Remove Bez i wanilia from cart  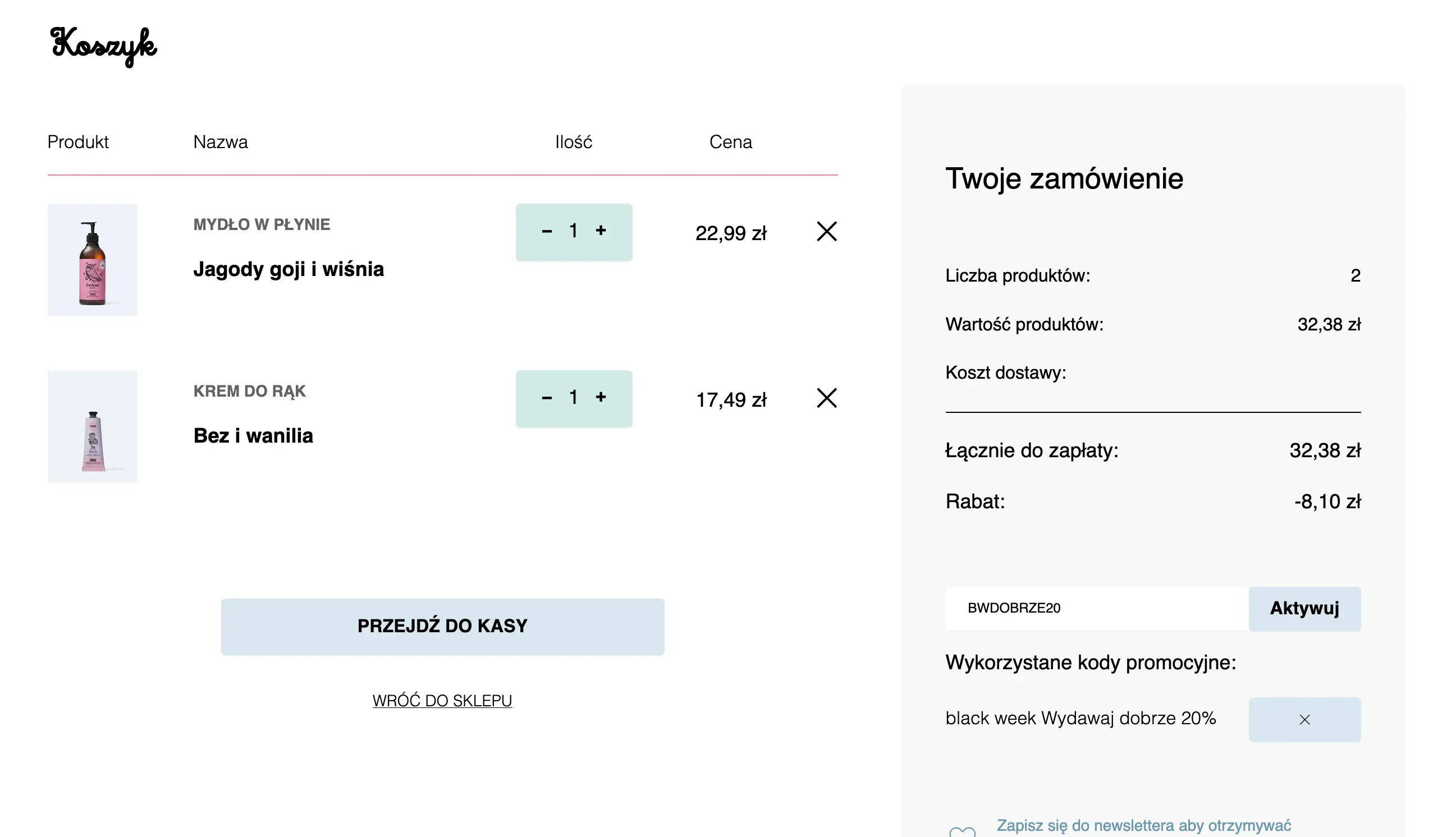[x=826, y=398]
